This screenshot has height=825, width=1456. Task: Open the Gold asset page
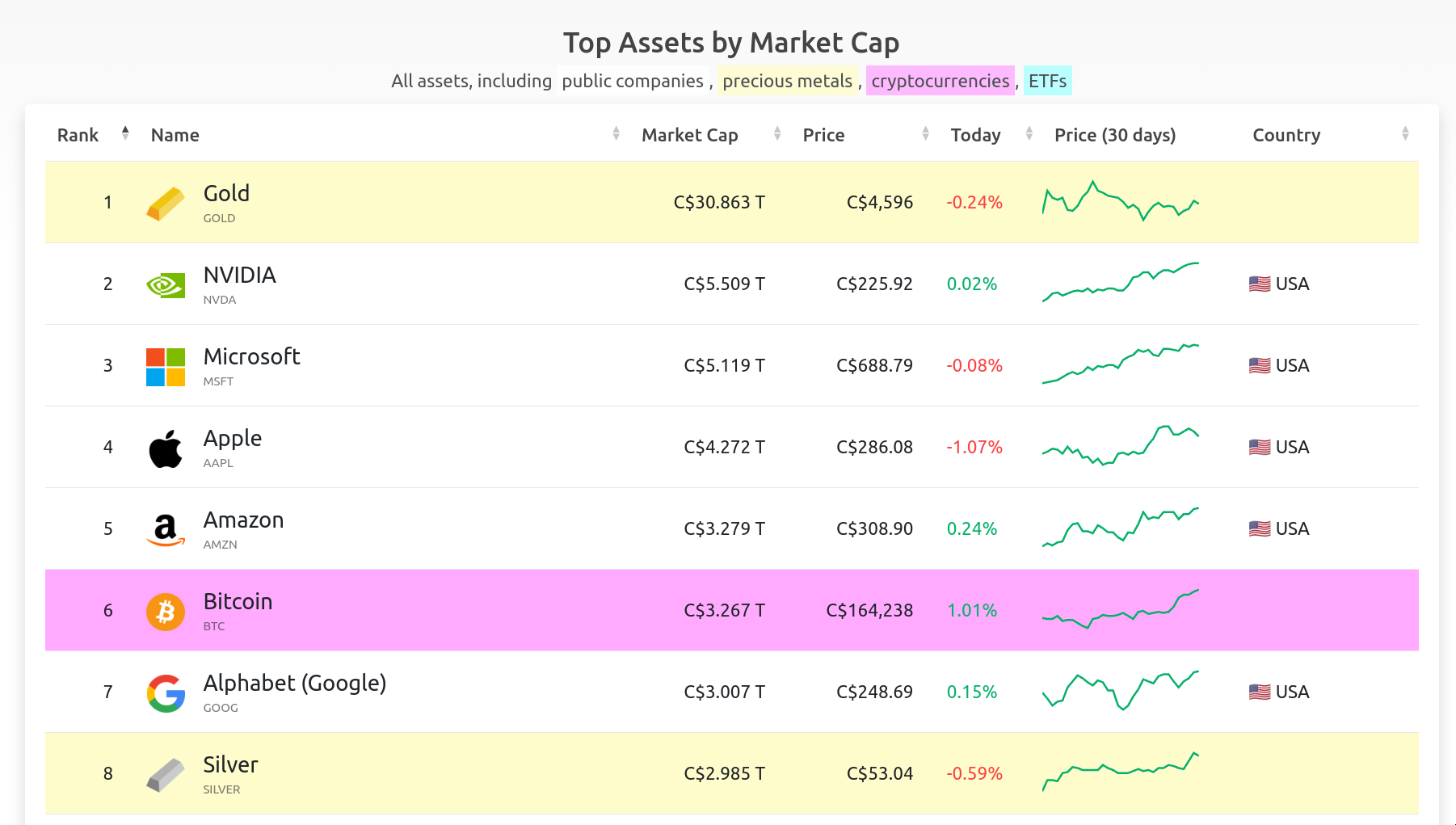pyautogui.click(x=226, y=194)
